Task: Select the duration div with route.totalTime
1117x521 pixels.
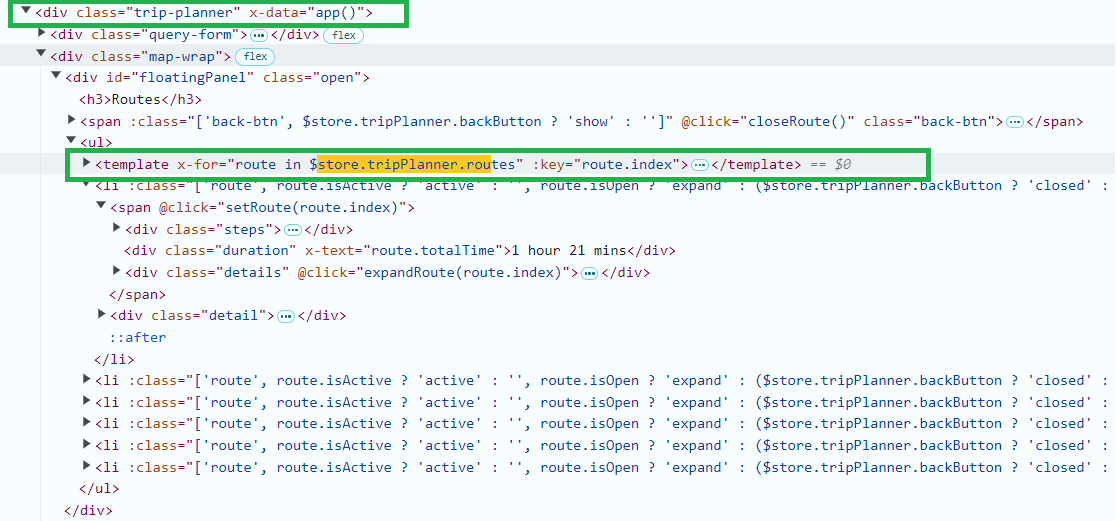Action: (400, 251)
